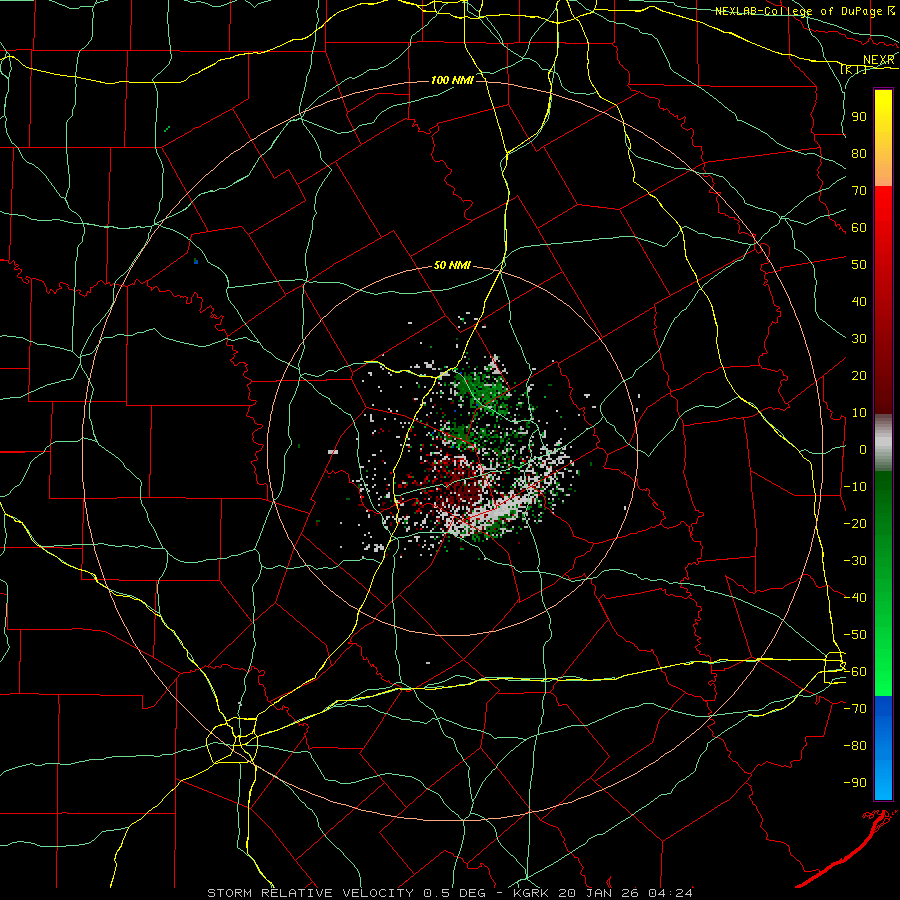Click the -60 value on the velocity scale
The image size is (900, 900).
point(855,672)
